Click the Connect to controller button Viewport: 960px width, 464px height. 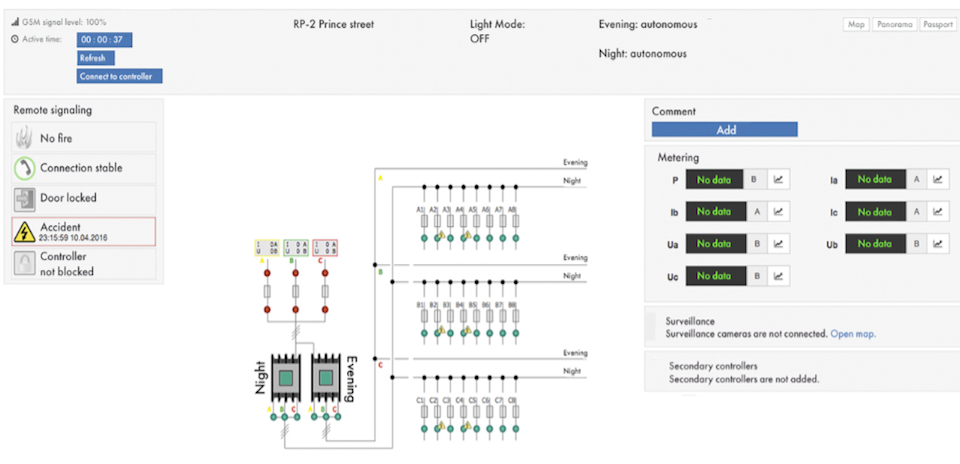click(x=119, y=77)
